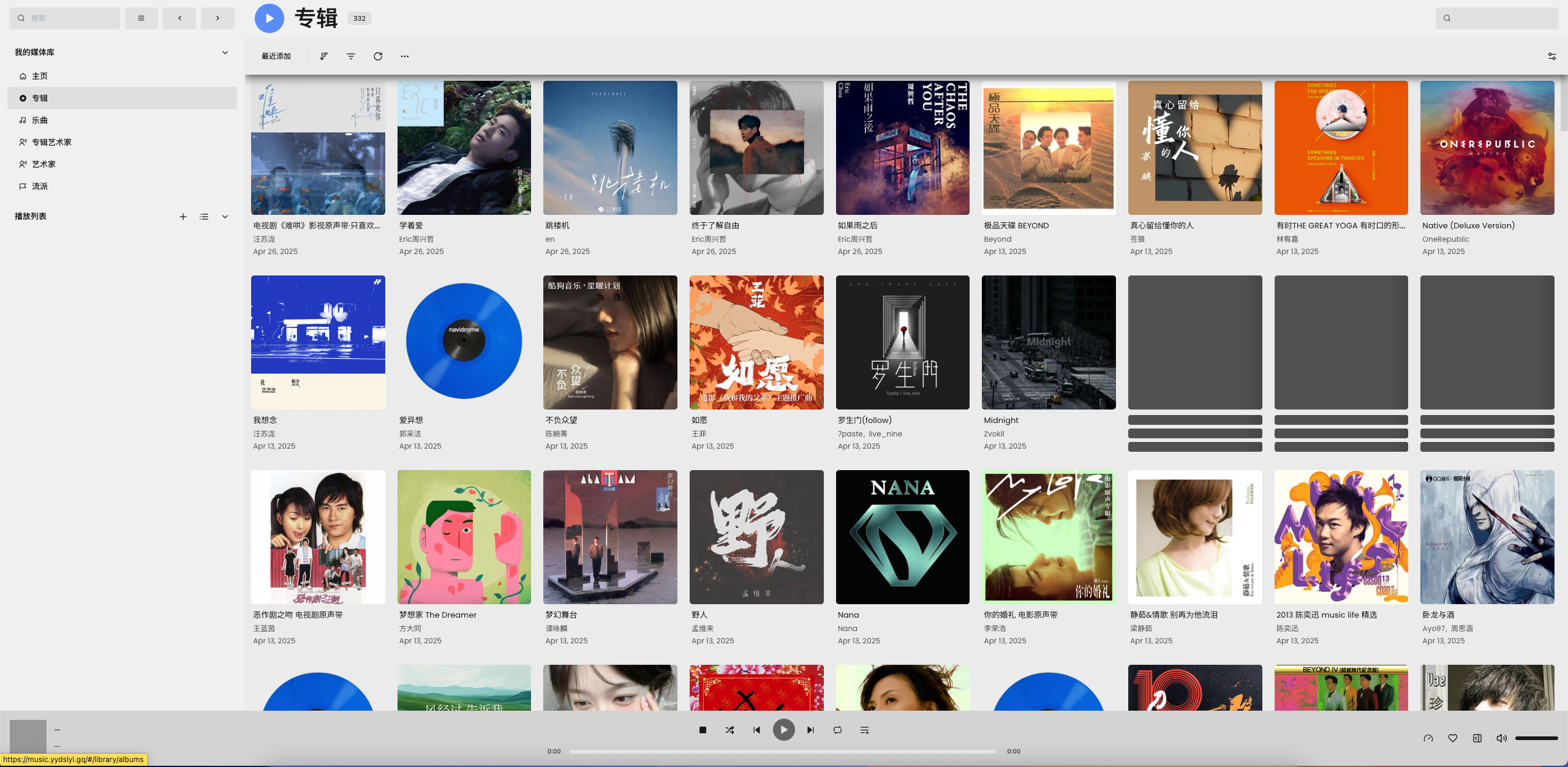Click the sort order icon in toolbar
The image size is (1568, 767).
click(x=324, y=56)
